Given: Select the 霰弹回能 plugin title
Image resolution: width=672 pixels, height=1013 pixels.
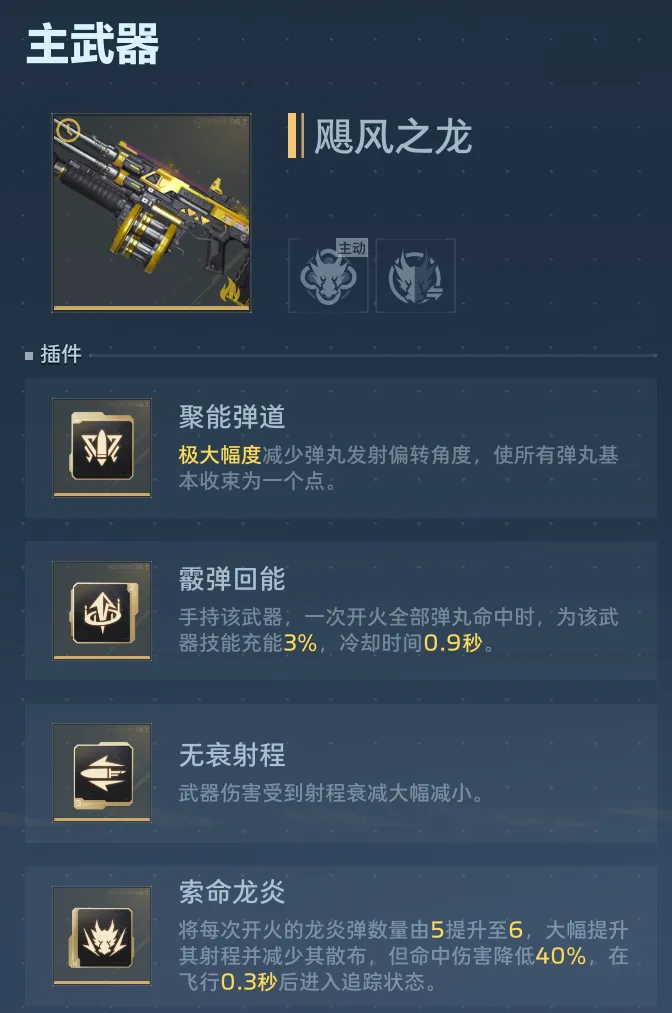Looking at the screenshot, I should (232, 579).
